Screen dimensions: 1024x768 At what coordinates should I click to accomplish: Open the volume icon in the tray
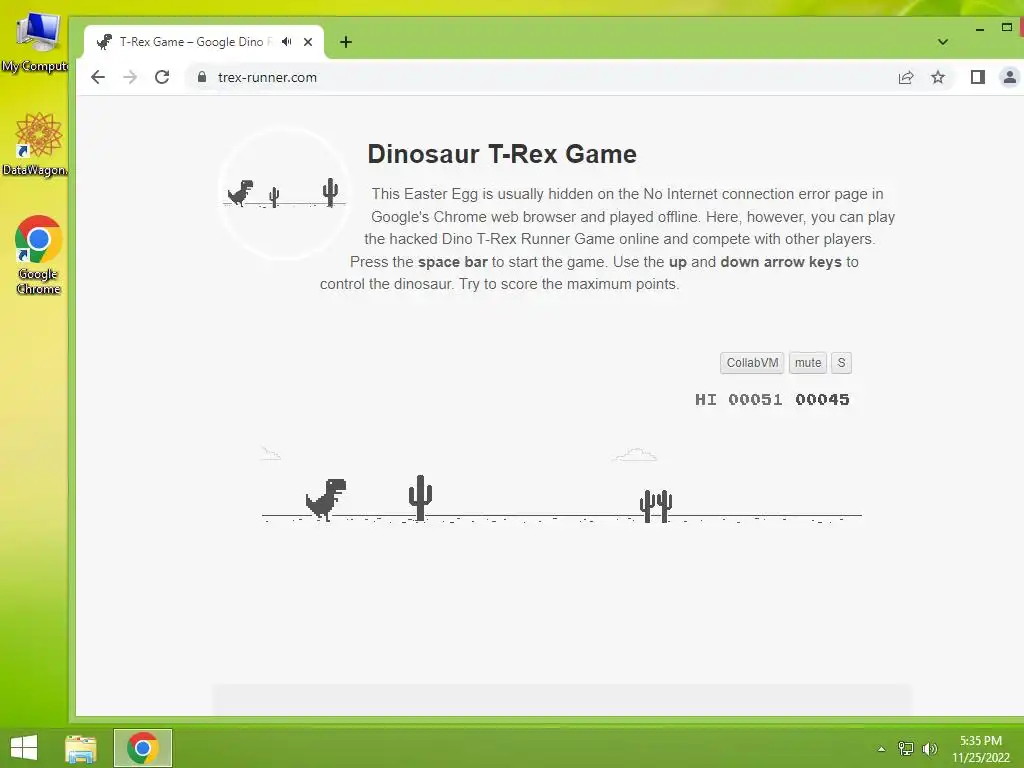pyautogui.click(x=930, y=748)
